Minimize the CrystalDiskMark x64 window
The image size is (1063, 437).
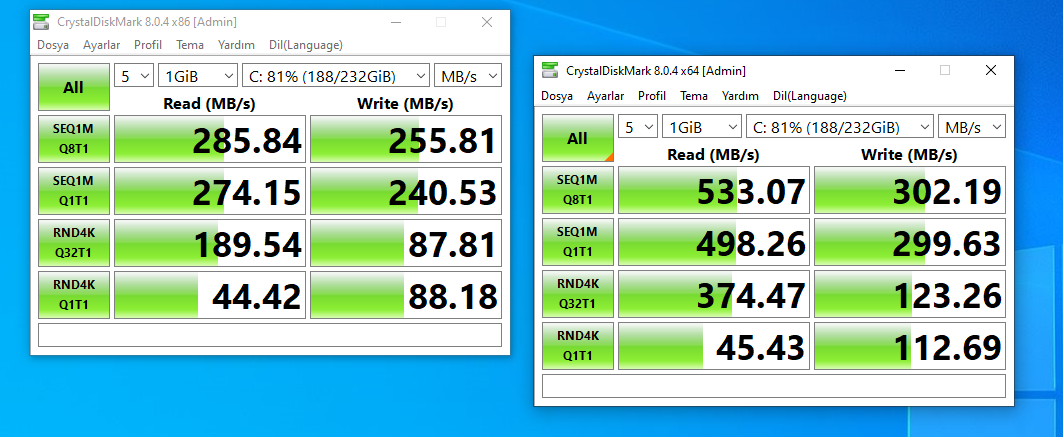click(899, 70)
